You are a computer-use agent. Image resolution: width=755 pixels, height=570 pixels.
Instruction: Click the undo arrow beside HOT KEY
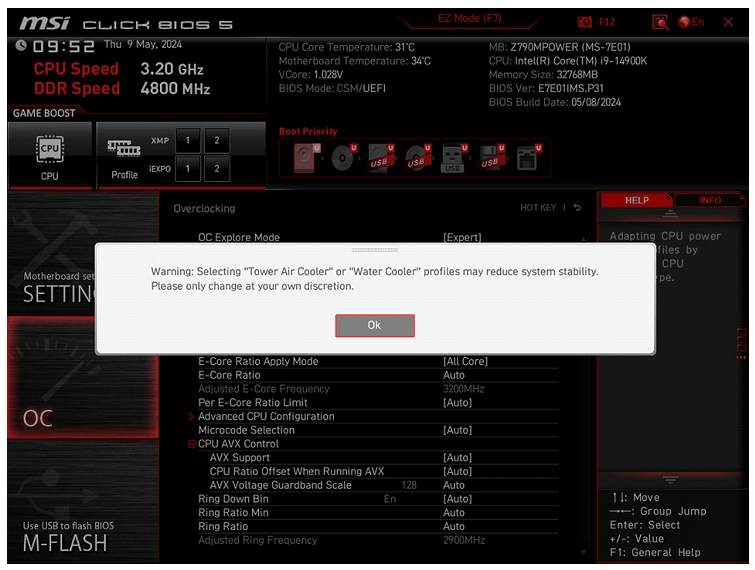click(577, 207)
